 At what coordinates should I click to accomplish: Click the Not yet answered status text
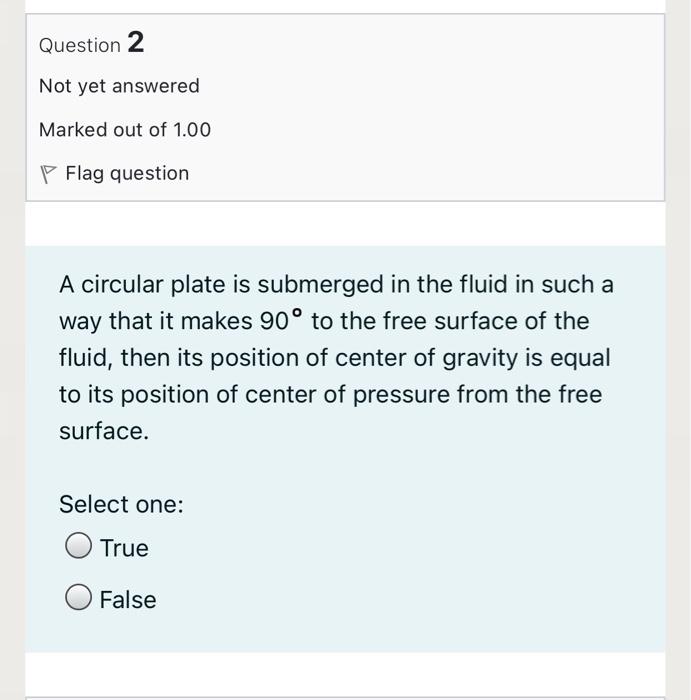(x=119, y=86)
